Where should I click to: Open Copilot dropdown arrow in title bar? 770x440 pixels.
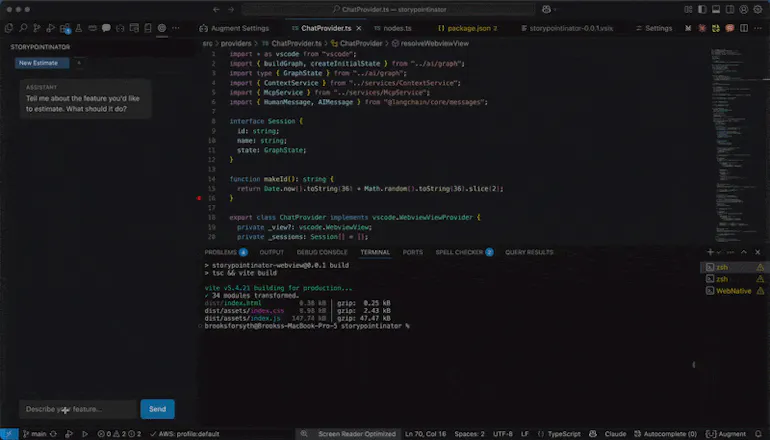click(555, 9)
